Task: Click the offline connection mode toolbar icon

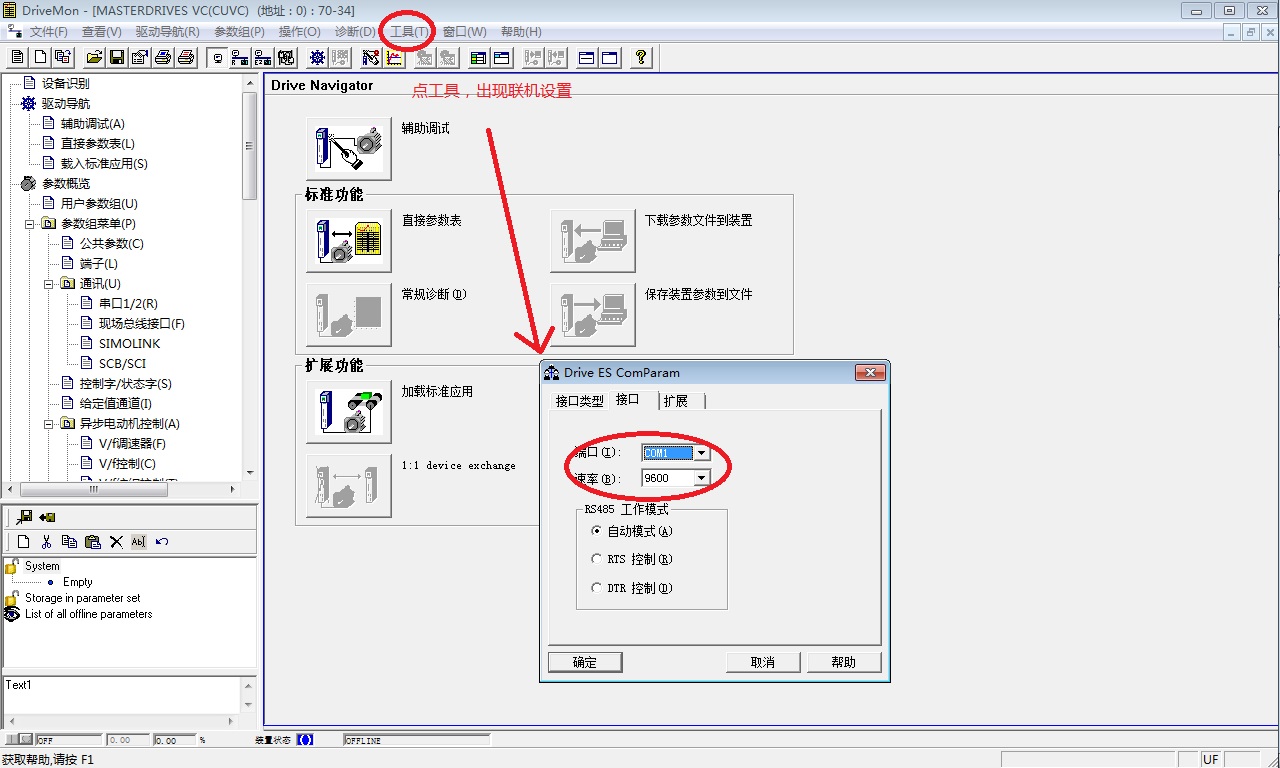Action: click(216, 58)
